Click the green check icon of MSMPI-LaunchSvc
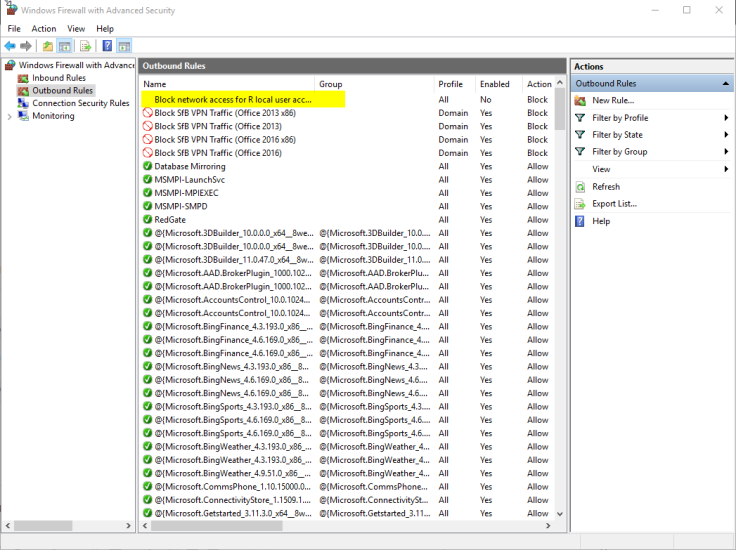Image resolution: width=736 pixels, height=550 pixels. (148, 179)
